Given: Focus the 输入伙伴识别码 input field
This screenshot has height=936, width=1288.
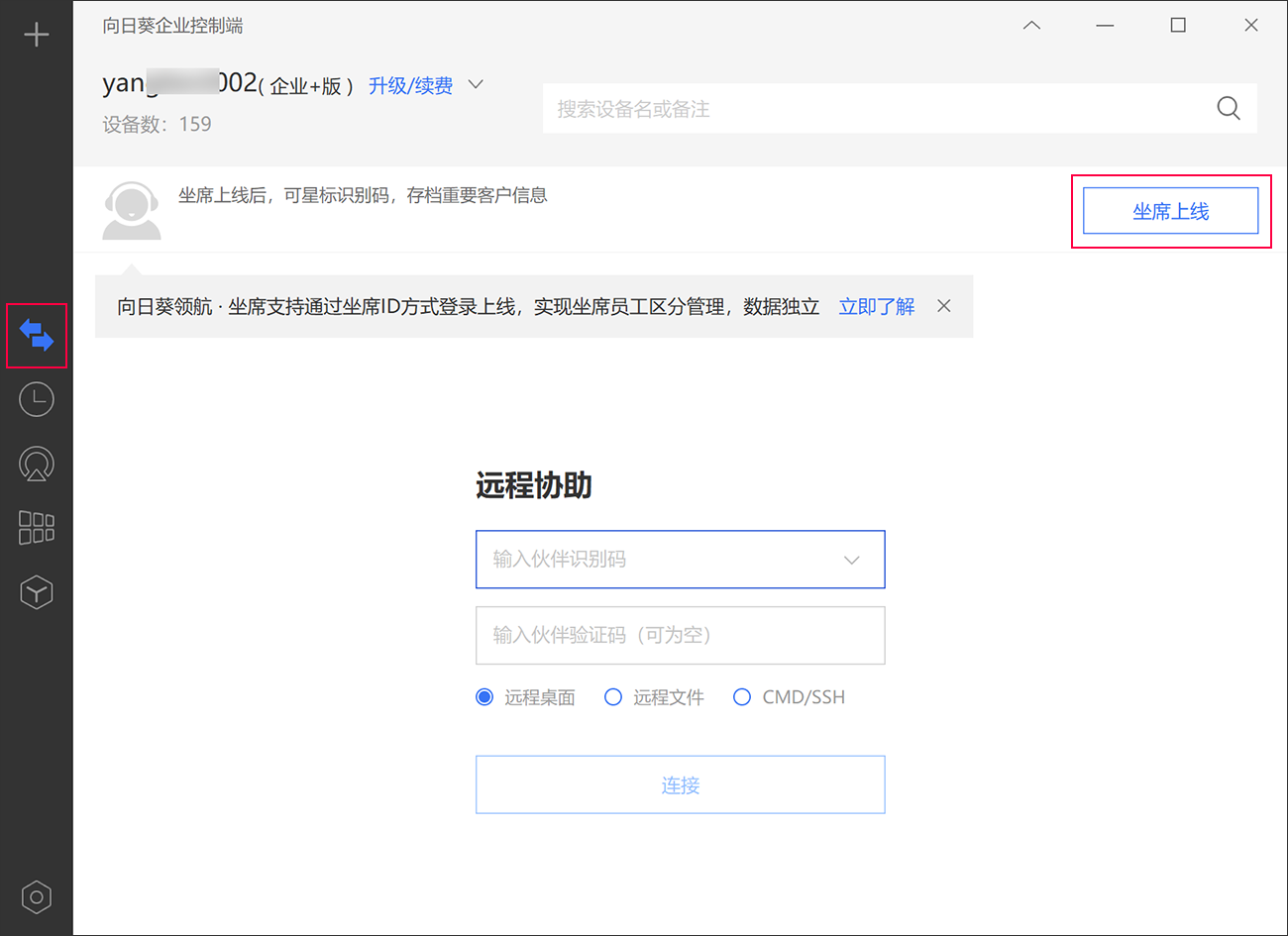Looking at the screenshot, I should (681, 560).
